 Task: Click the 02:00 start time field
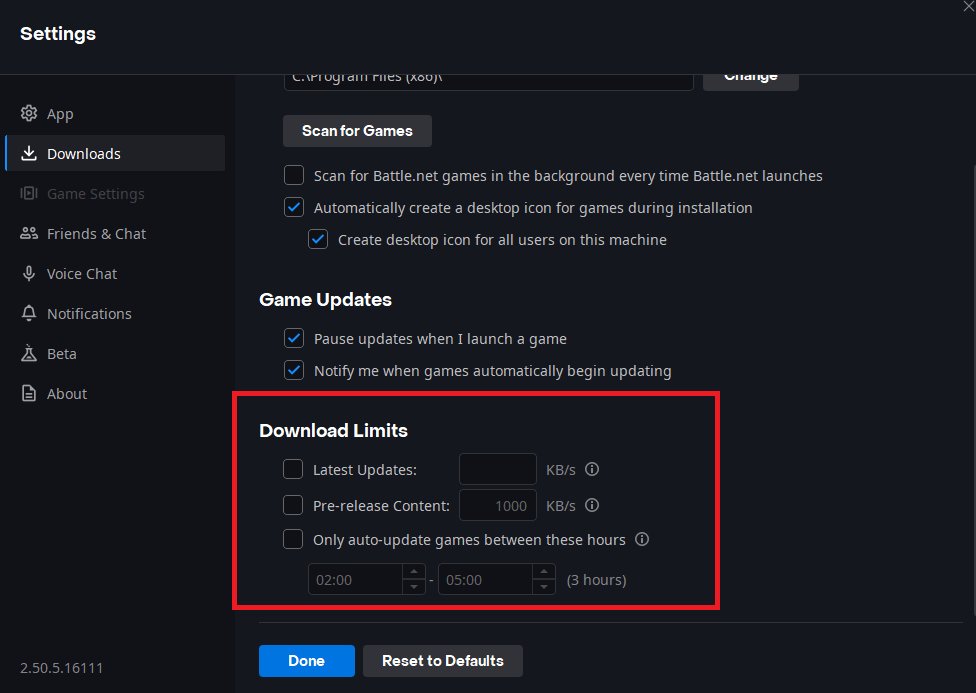355,579
